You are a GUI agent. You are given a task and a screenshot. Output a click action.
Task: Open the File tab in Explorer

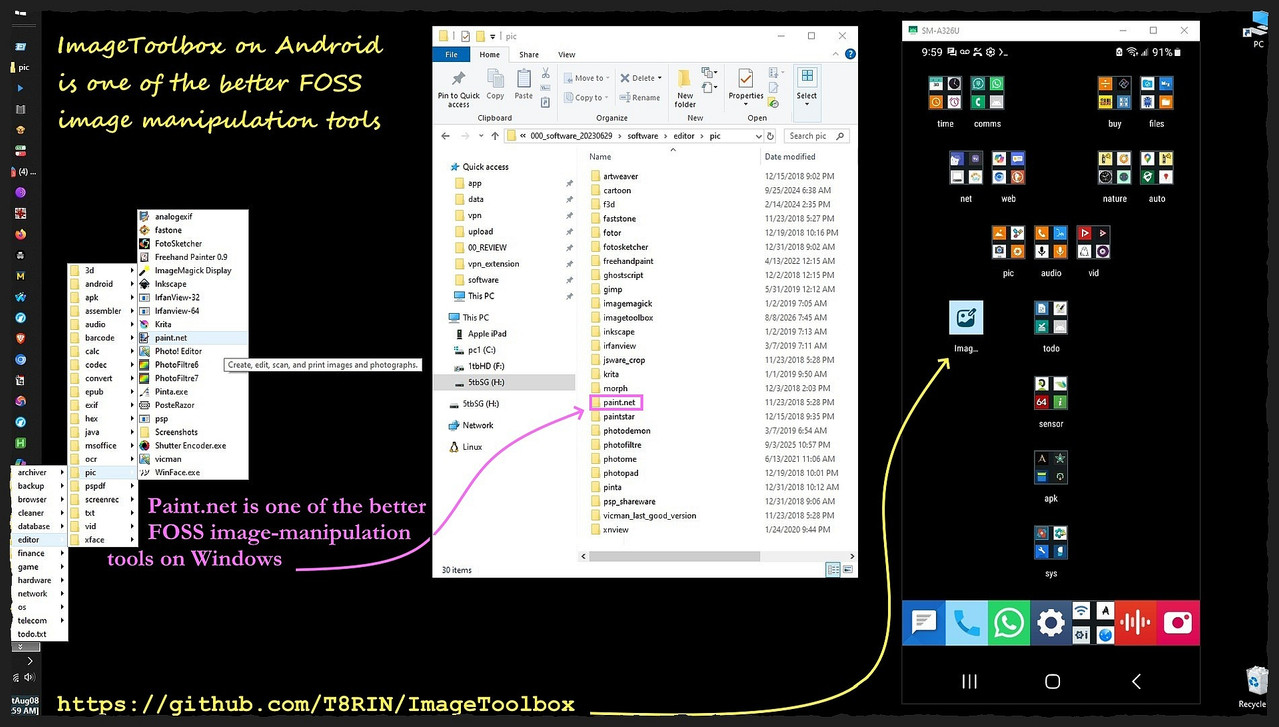tap(451, 55)
